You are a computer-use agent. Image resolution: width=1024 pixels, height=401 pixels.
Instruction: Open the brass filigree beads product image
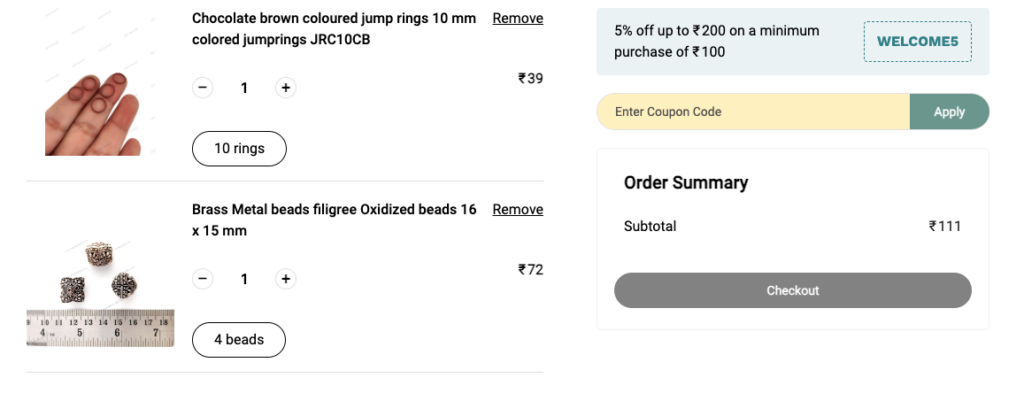(x=99, y=290)
